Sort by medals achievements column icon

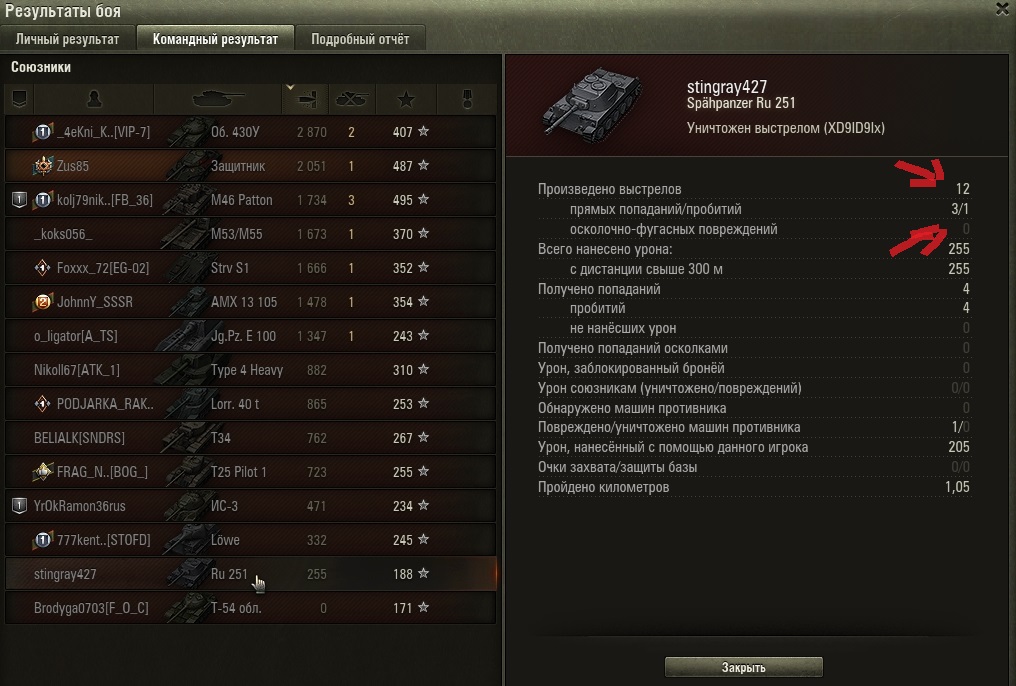467,99
